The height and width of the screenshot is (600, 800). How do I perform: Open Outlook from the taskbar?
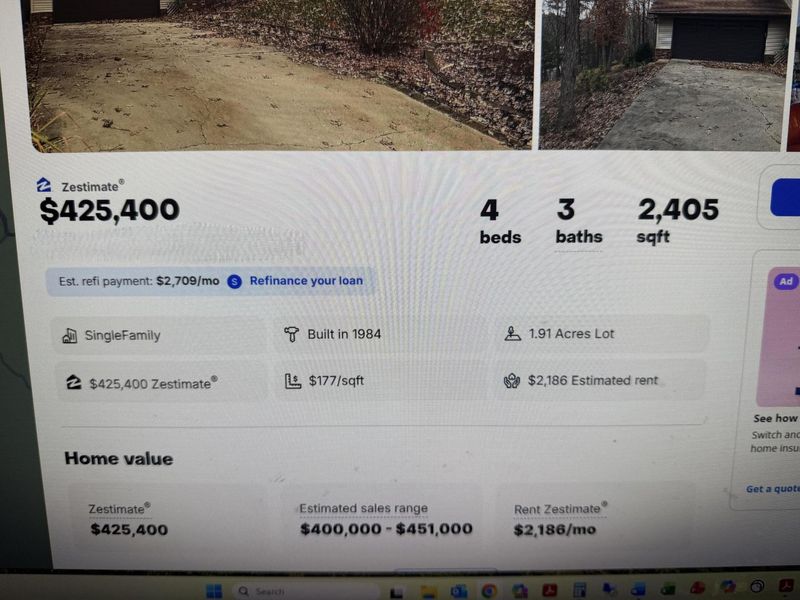click(459, 591)
